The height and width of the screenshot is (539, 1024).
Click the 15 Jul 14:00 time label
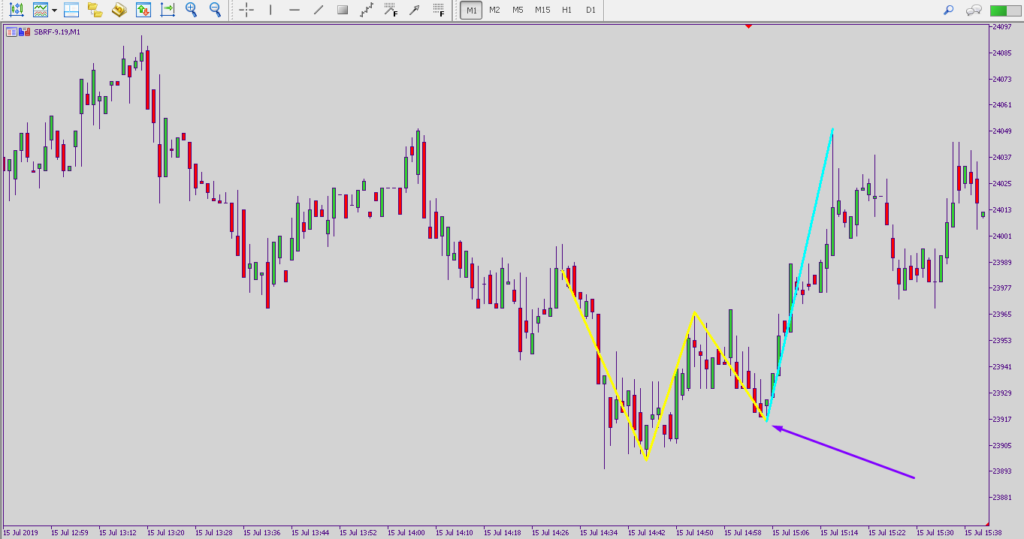point(406,533)
